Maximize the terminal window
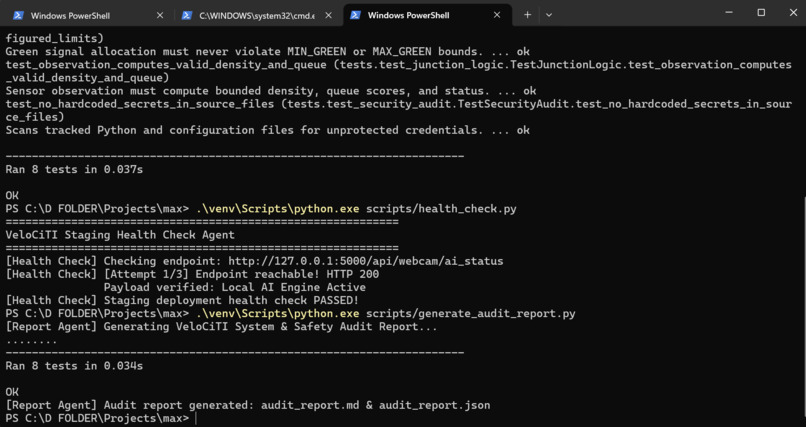806x427 pixels. (761, 13)
